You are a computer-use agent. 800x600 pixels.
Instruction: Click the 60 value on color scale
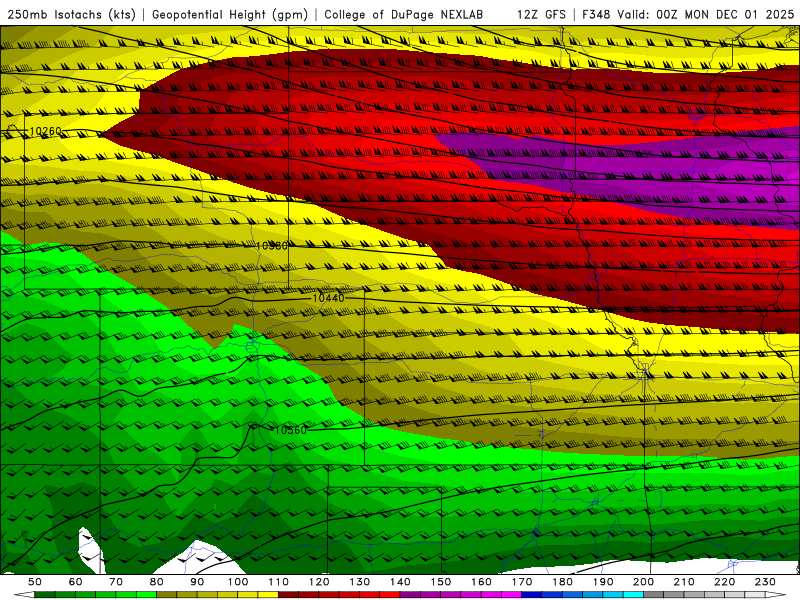coord(75,582)
